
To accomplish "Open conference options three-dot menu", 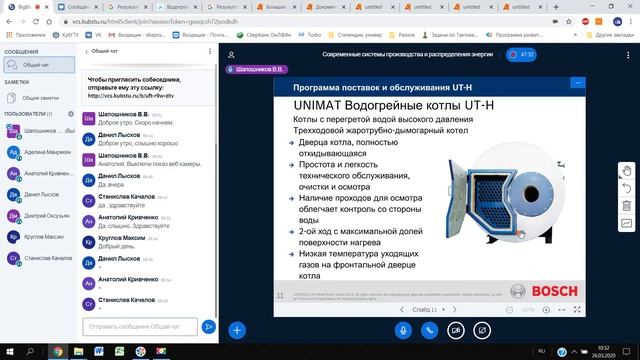I will click(x=628, y=55).
